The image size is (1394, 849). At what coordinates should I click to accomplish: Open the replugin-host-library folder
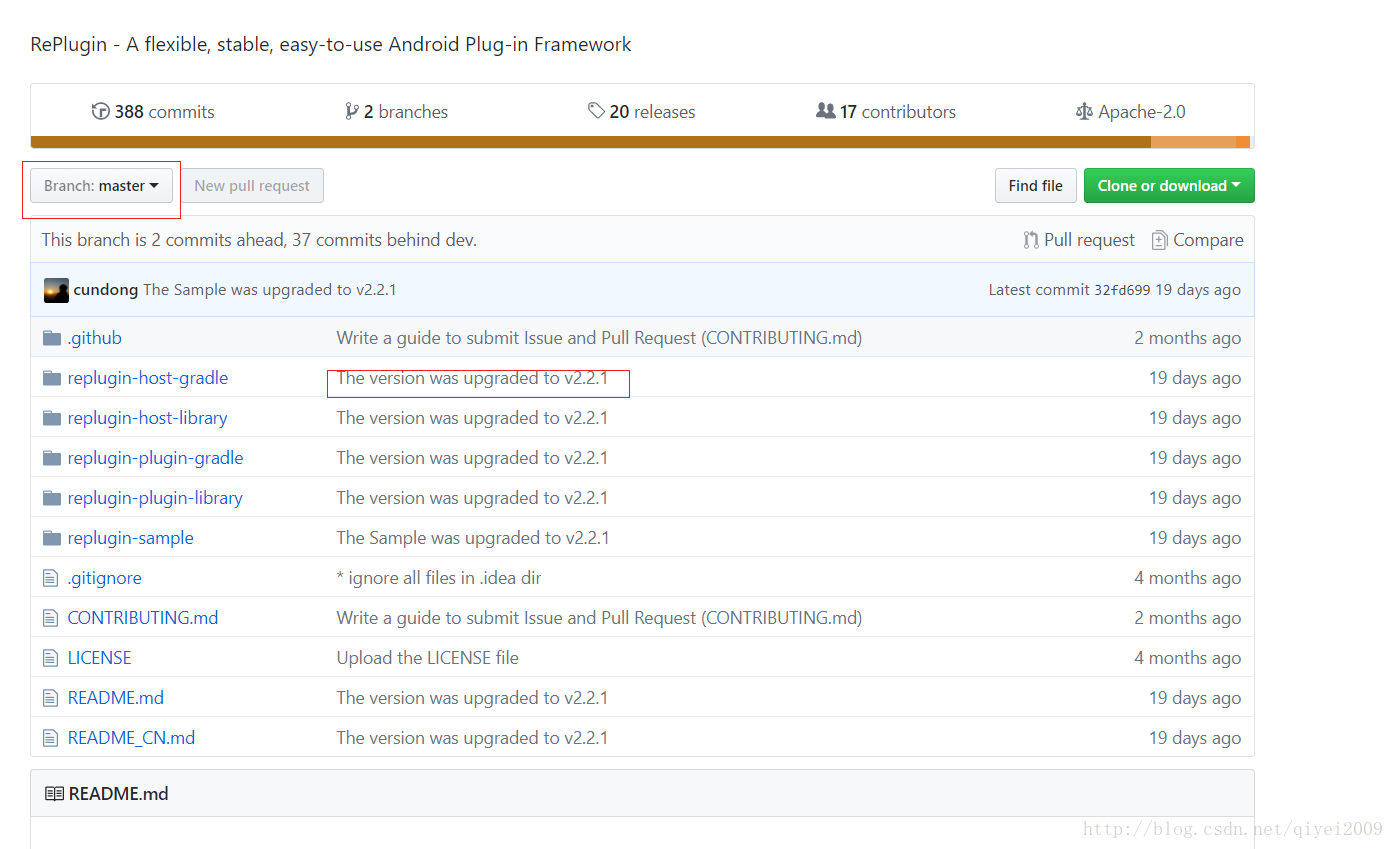[x=147, y=418]
